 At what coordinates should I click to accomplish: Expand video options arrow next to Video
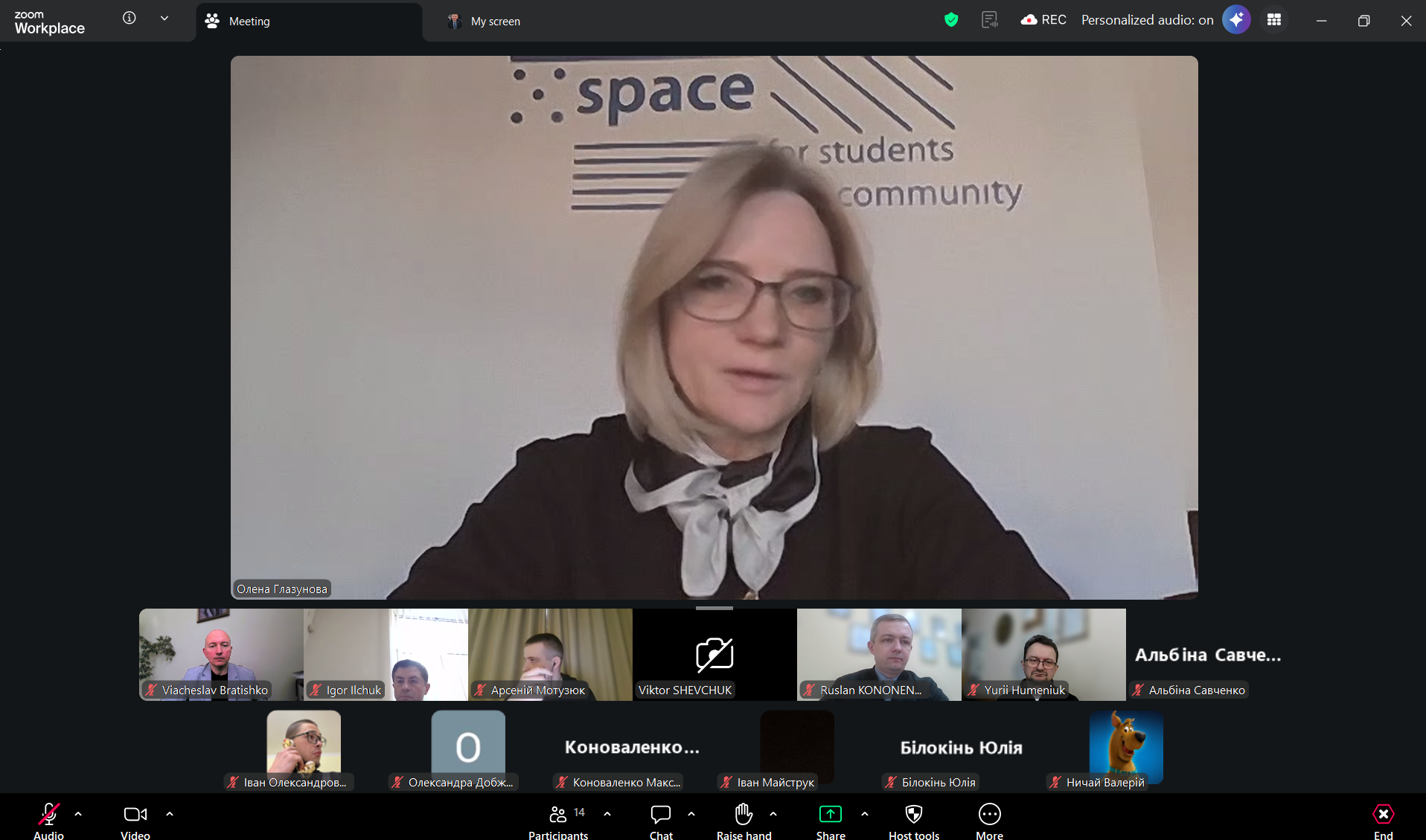pos(170,814)
